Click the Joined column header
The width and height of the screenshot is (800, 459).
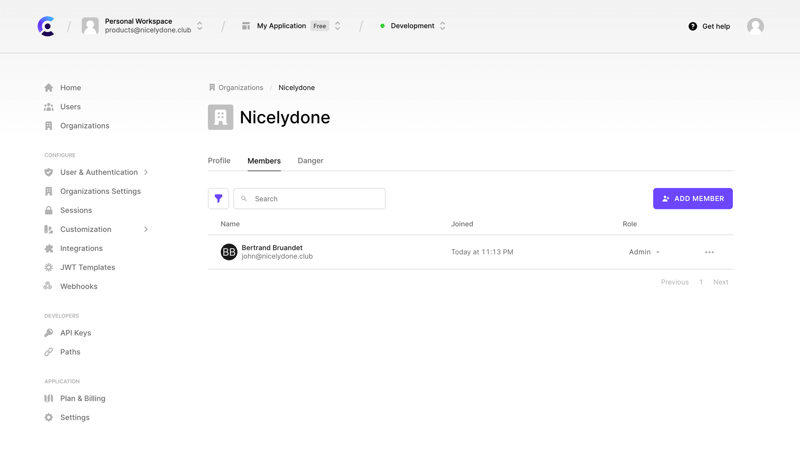[x=462, y=224]
